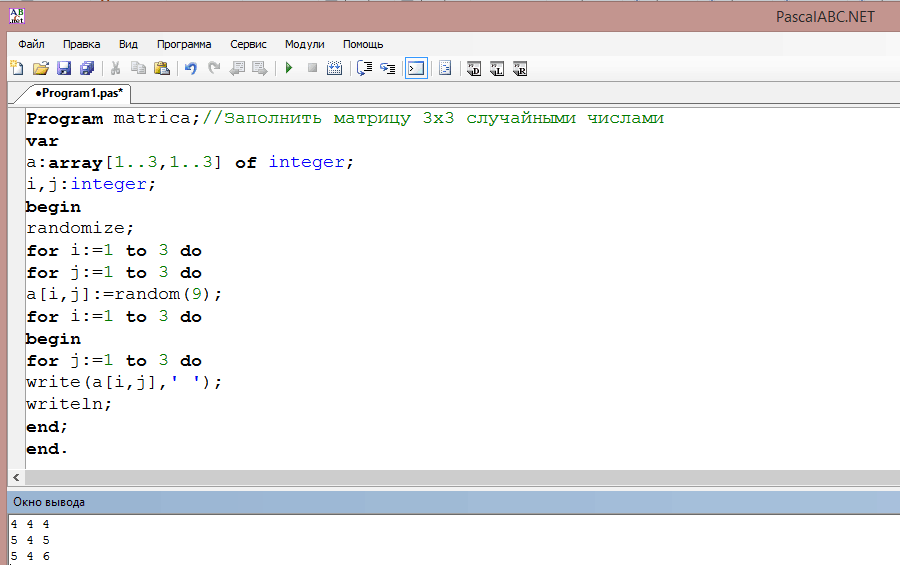Place cursor after randomize; in code

(134, 229)
